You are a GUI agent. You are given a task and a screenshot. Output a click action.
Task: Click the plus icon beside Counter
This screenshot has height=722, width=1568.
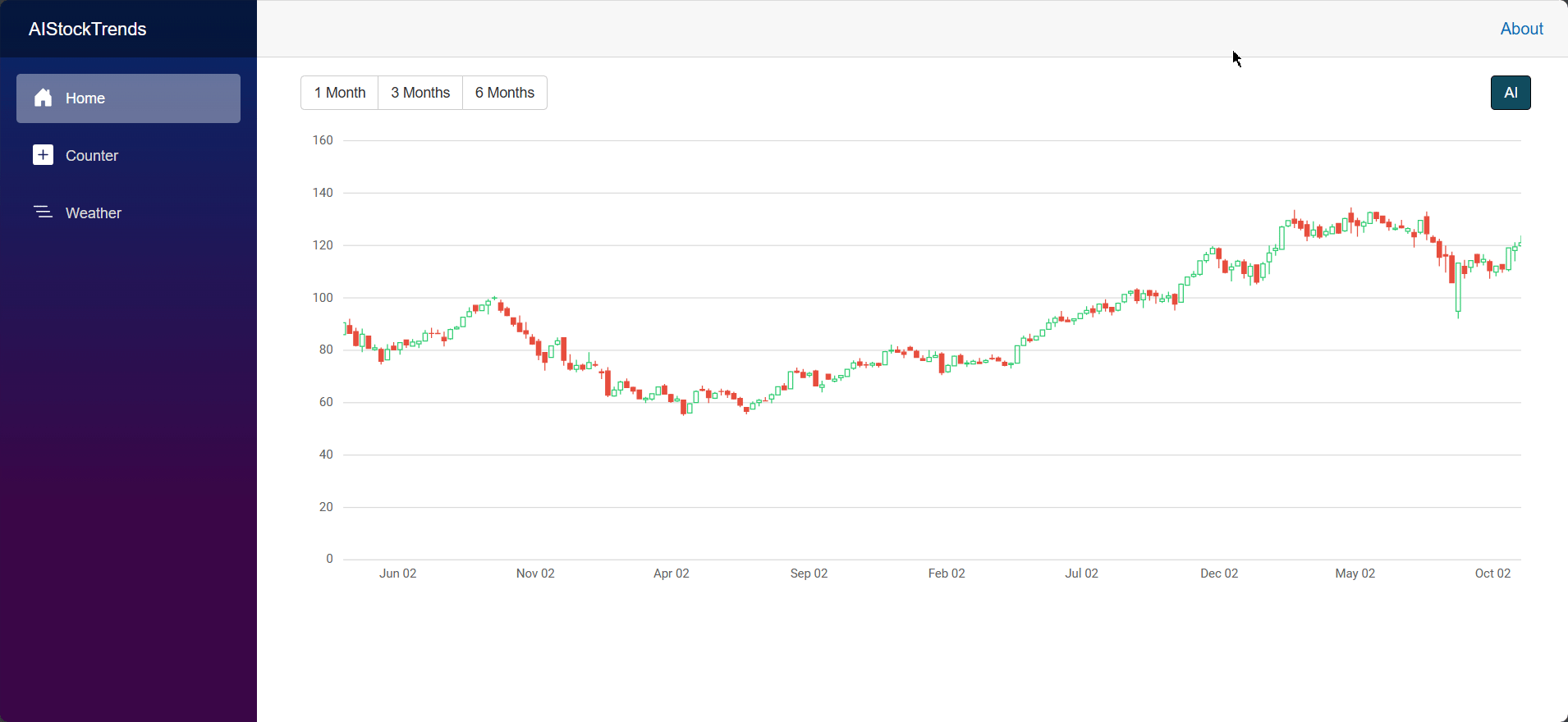(44, 155)
